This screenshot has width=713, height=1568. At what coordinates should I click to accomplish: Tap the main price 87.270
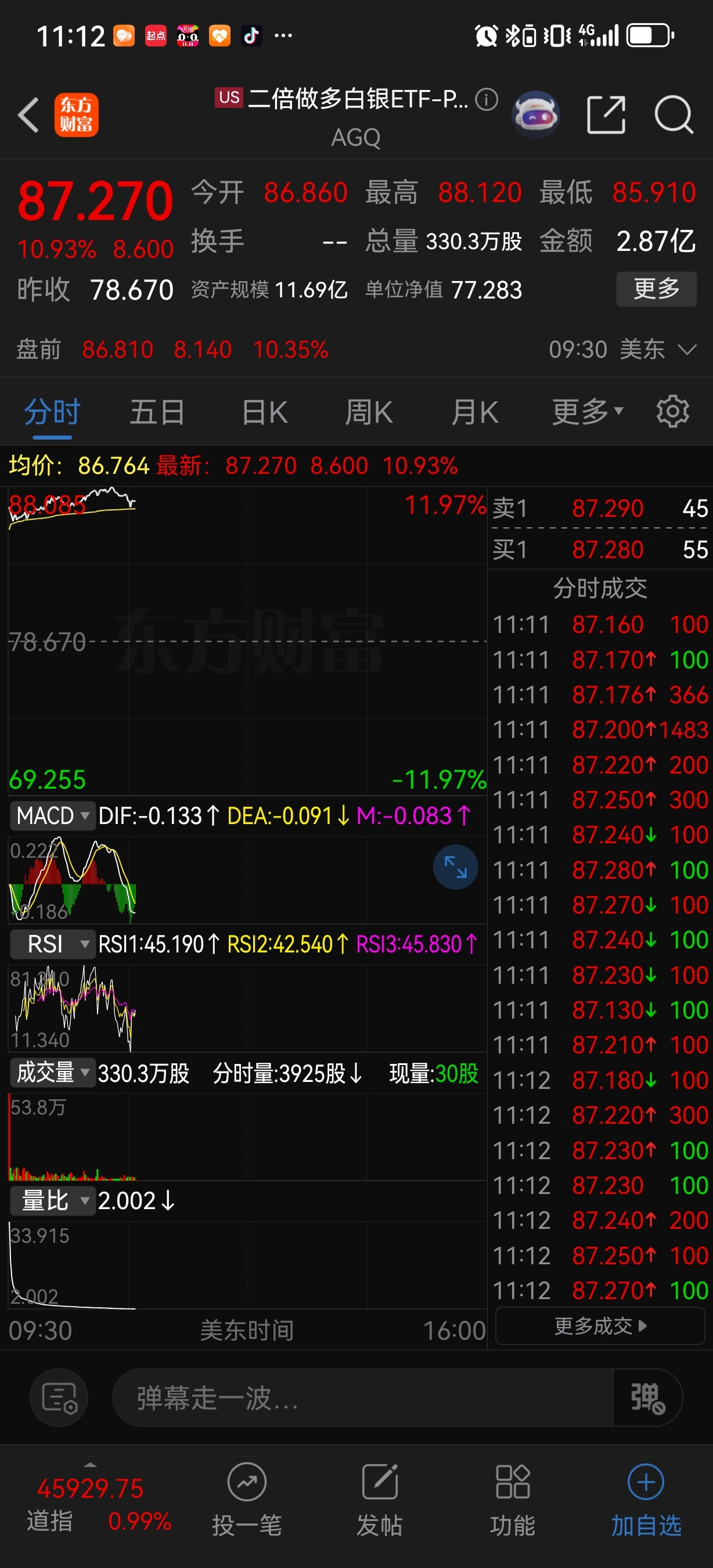95,201
